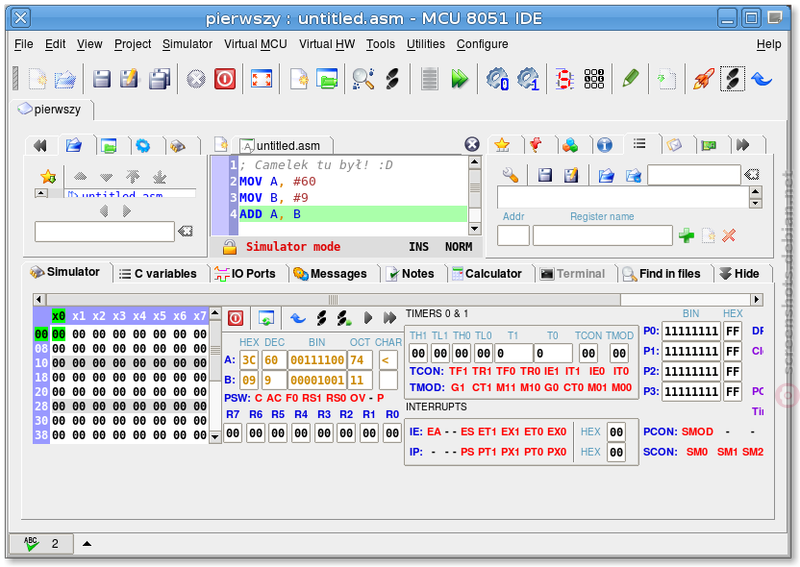Click the Animate single-arrow play icon
The width and height of the screenshot is (800, 567).
coord(368,318)
